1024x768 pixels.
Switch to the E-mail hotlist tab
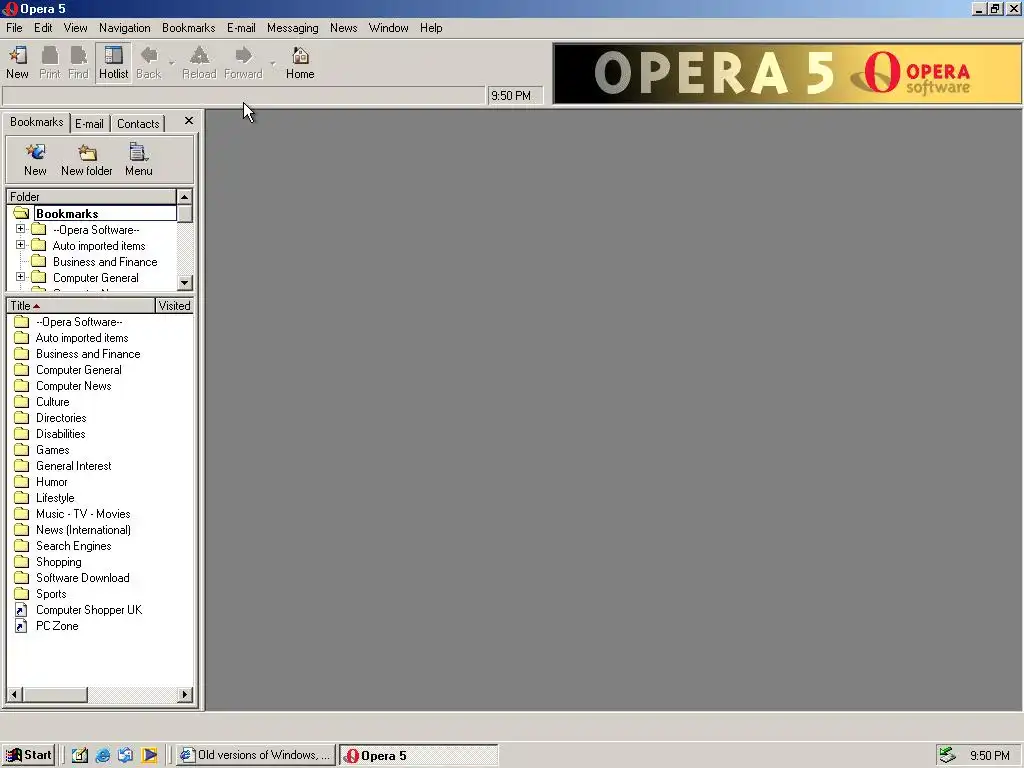[89, 123]
